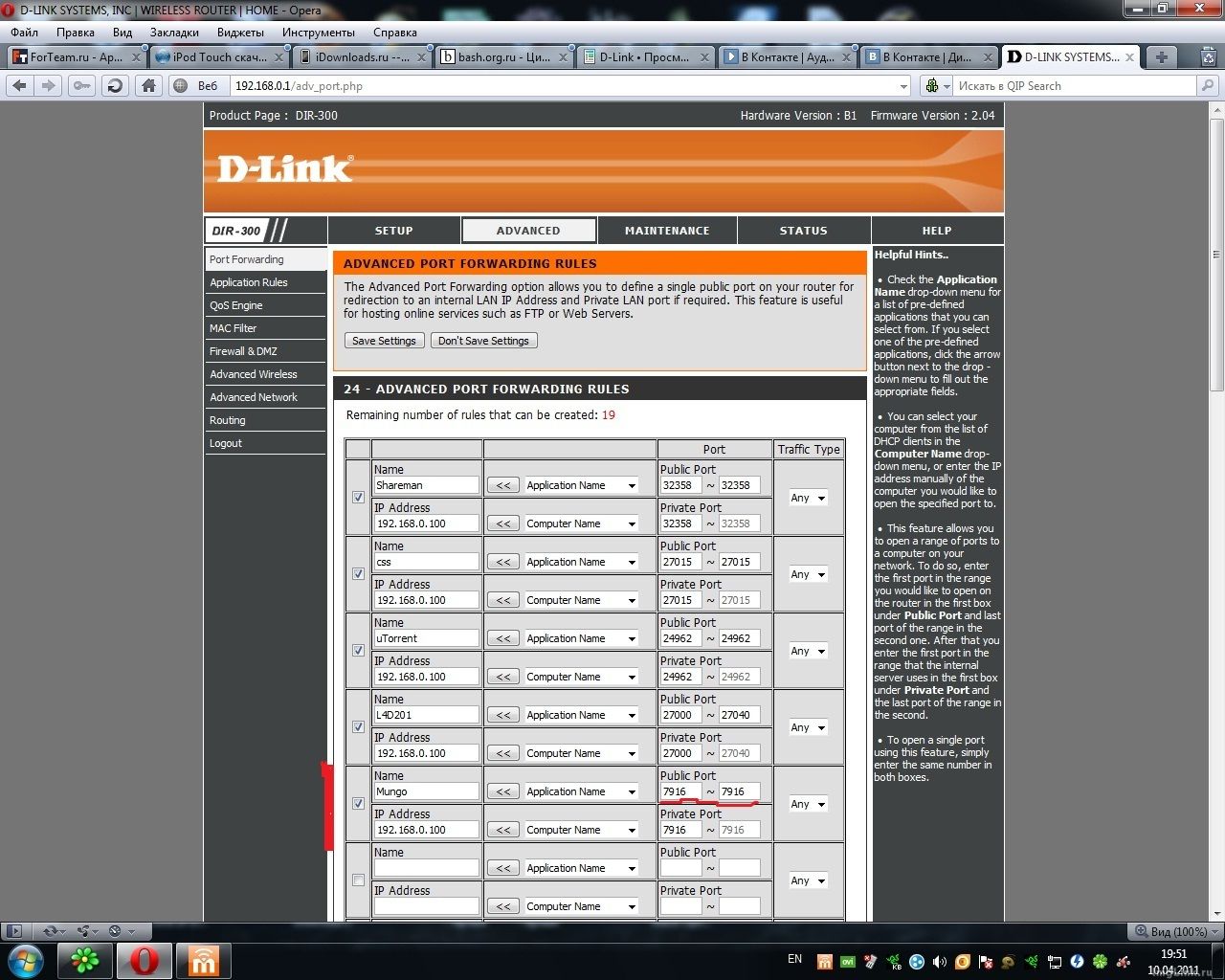Viewport: 1225px width, 980px height.
Task: Open Computer Name dropdown for css rule
Action: [581, 600]
